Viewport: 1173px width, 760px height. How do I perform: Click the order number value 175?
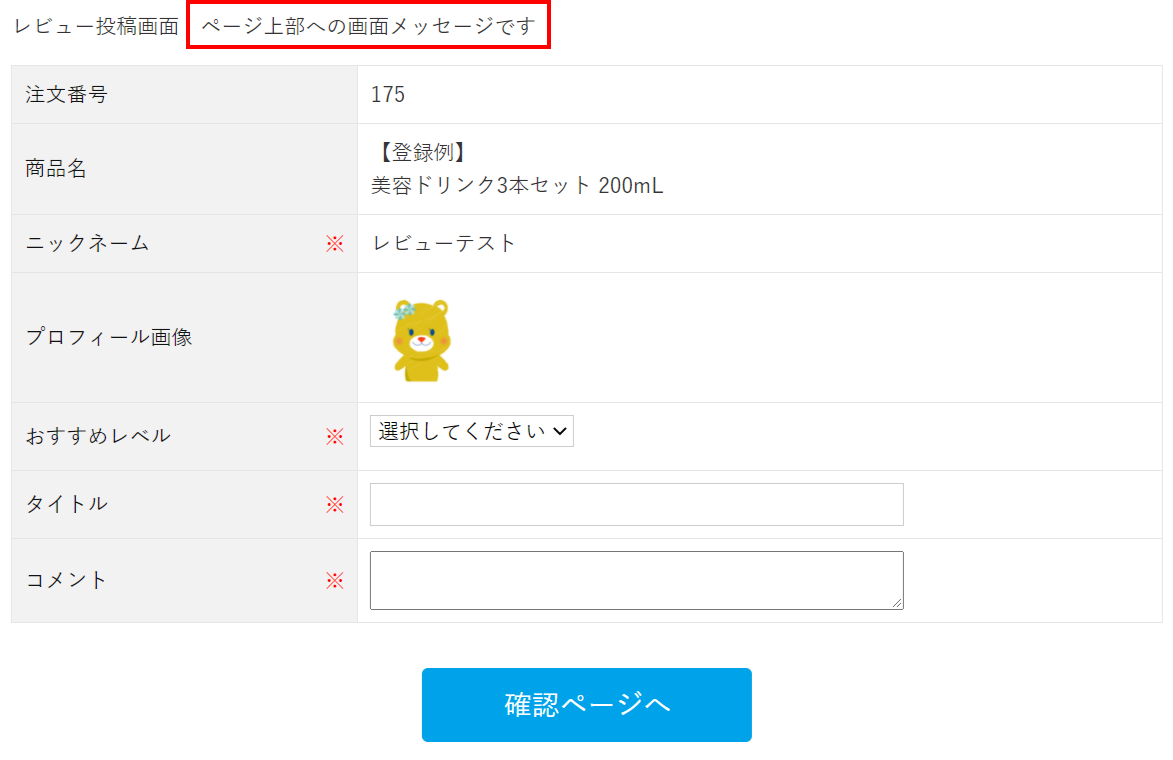(x=388, y=95)
